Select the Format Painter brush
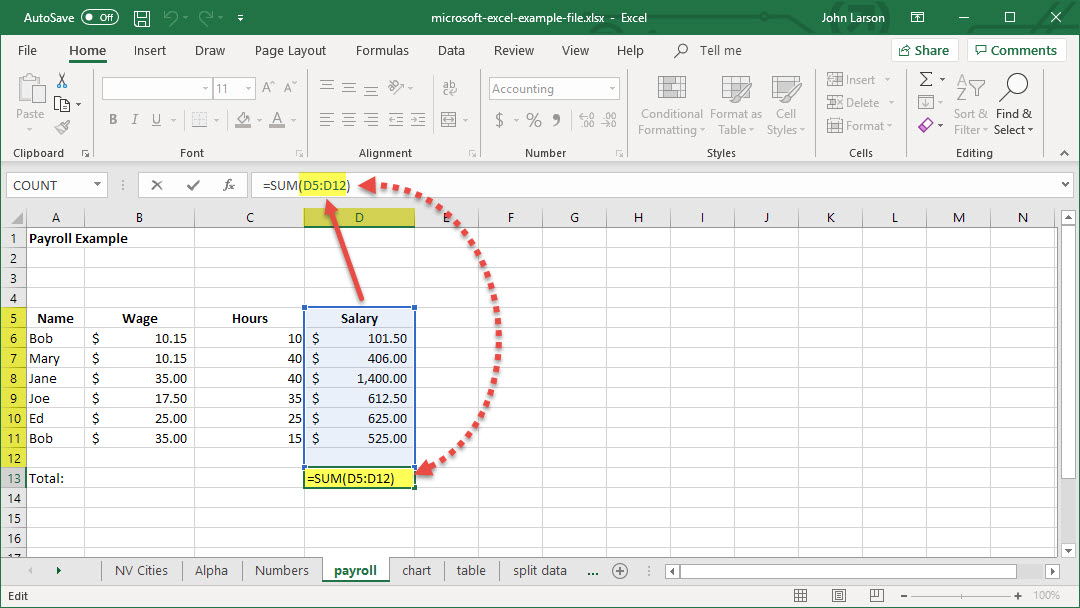The image size is (1080, 608). (62, 127)
